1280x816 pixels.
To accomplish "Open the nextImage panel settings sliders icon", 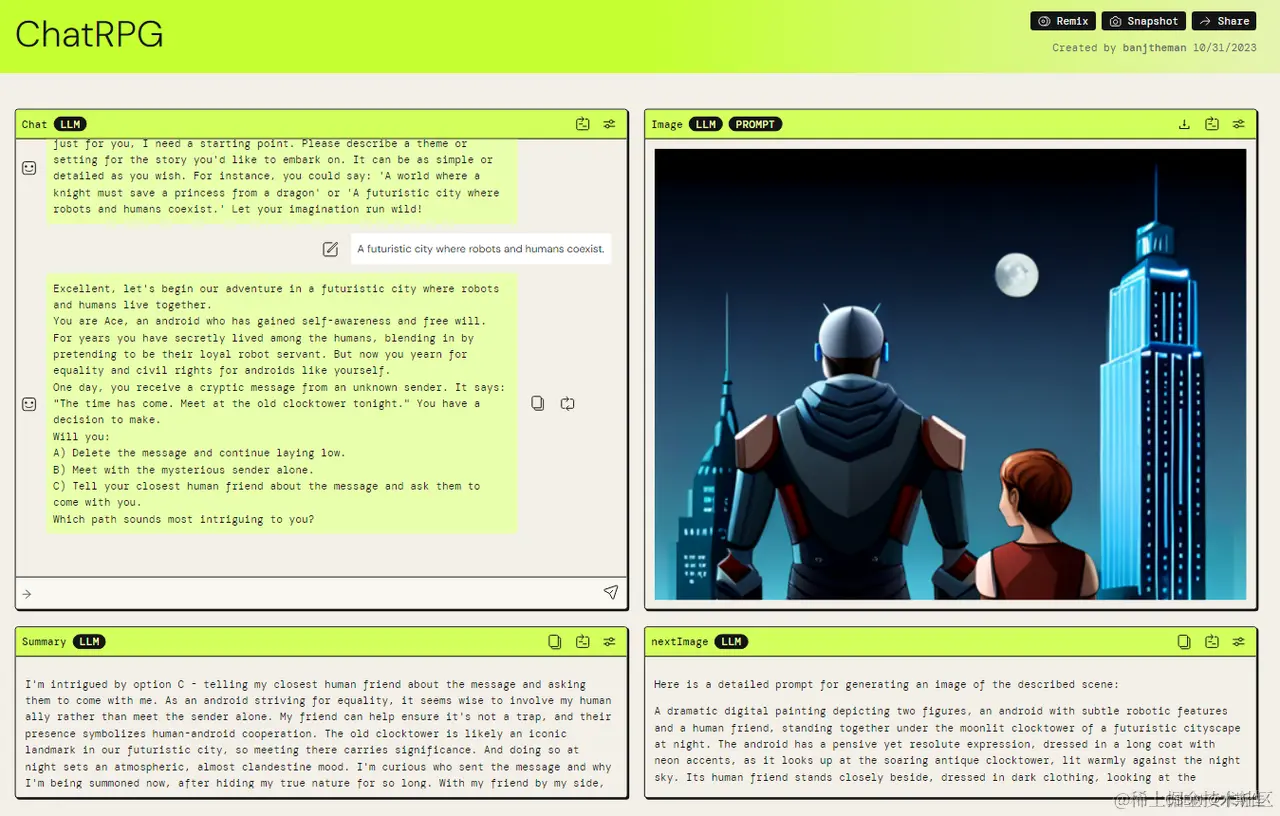I will 1238,641.
